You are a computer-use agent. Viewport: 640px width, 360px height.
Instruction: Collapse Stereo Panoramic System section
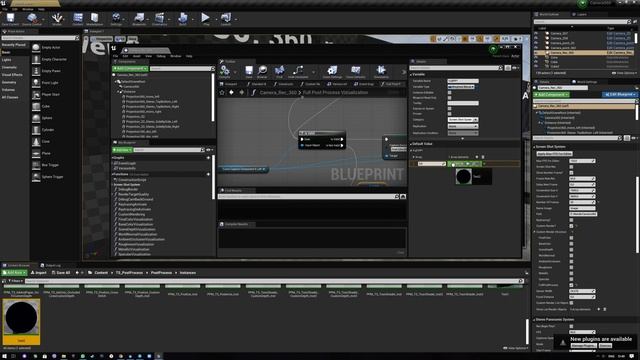535,320
